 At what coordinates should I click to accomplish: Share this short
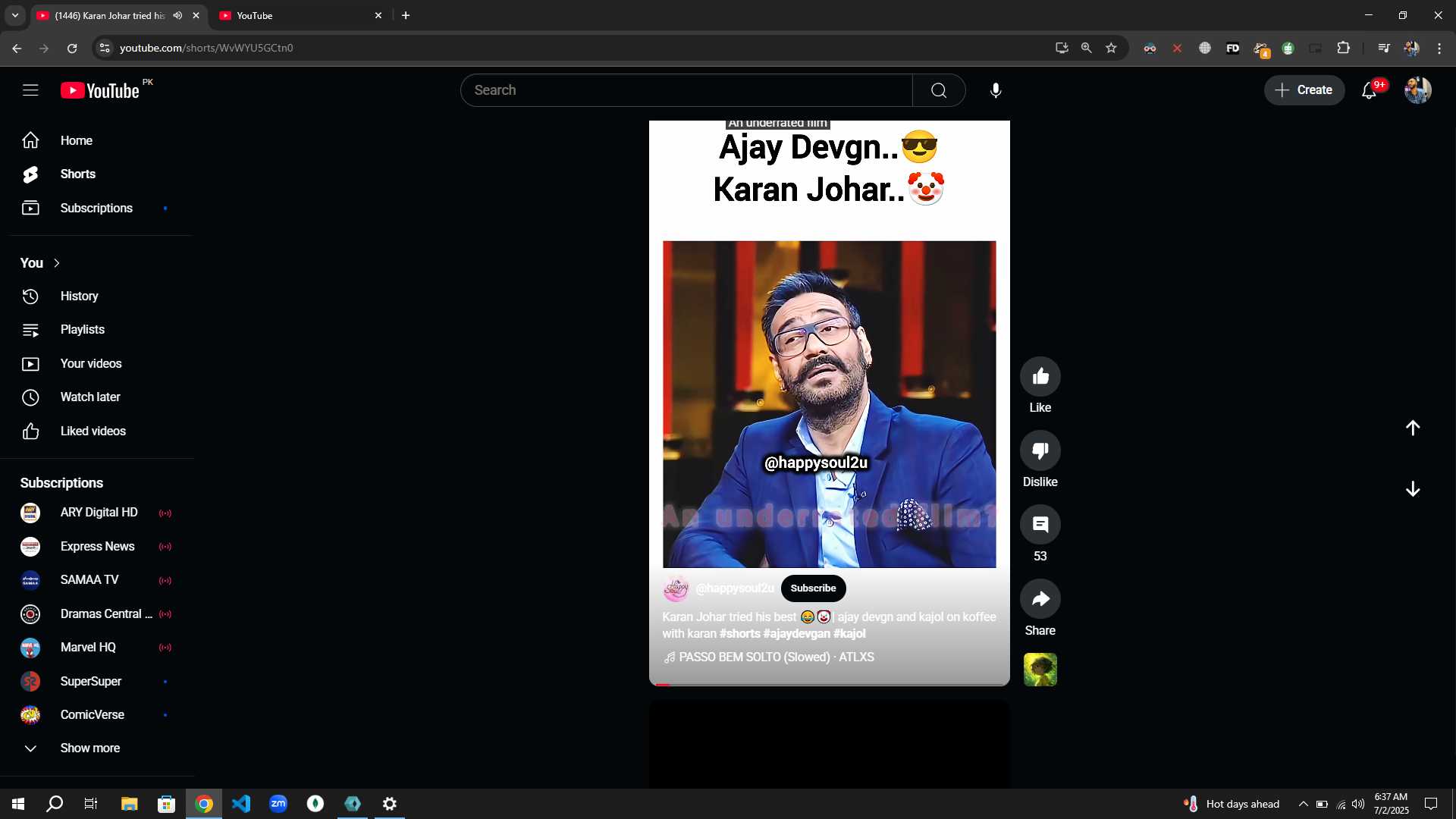click(1040, 599)
